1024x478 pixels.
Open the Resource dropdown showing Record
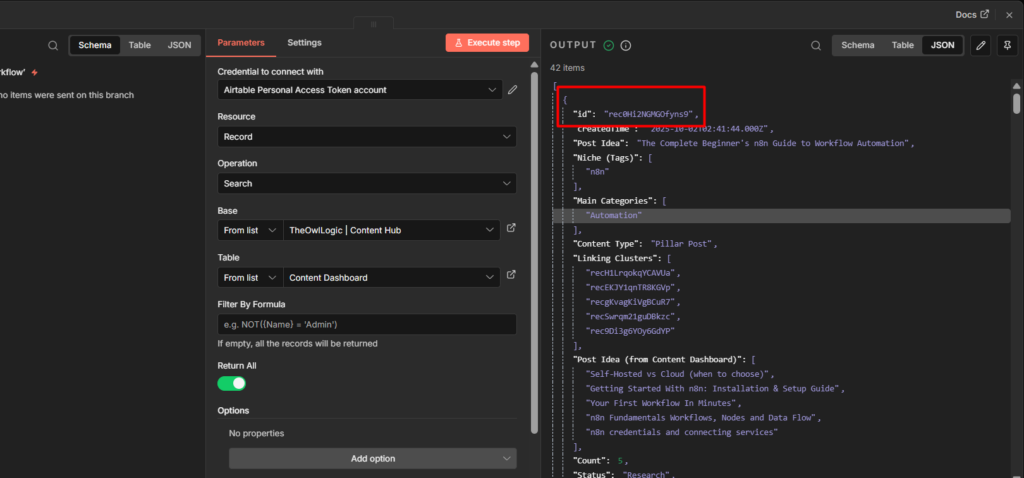pos(366,137)
